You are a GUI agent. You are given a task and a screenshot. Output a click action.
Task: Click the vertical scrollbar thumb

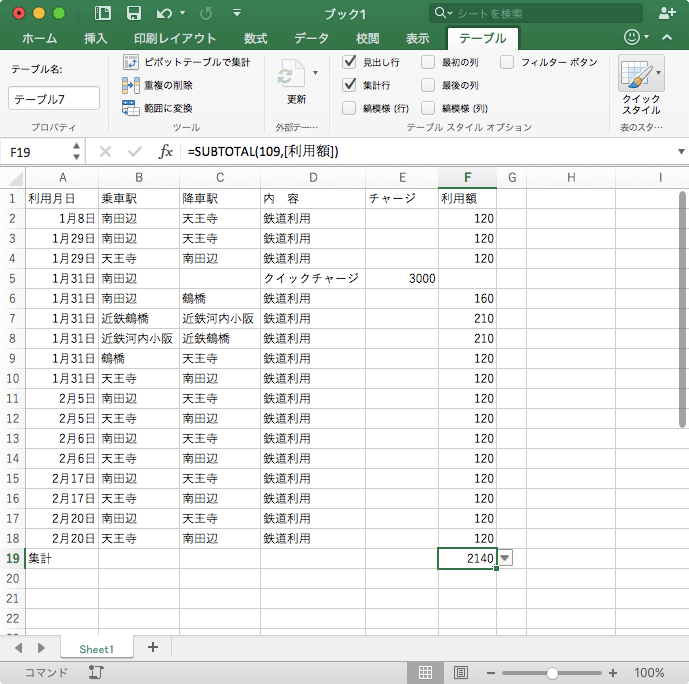(x=682, y=310)
